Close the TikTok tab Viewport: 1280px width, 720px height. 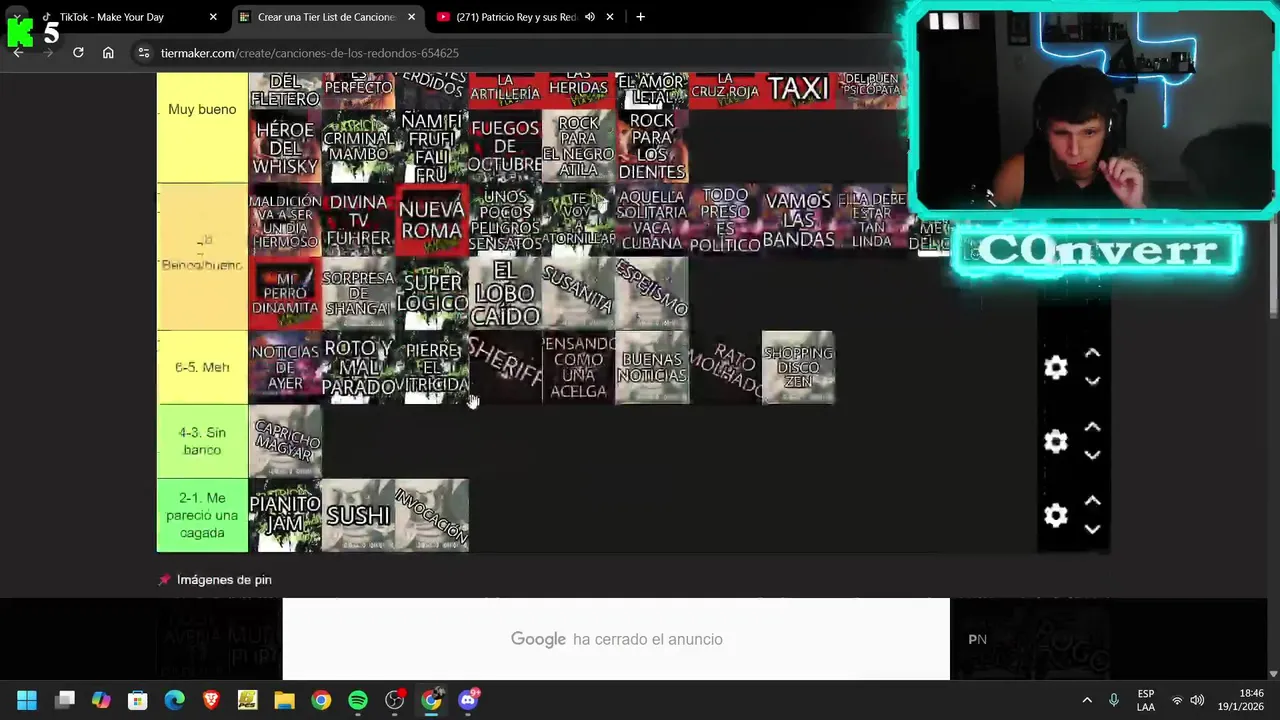pyautogui.click(x=213, y=17)
